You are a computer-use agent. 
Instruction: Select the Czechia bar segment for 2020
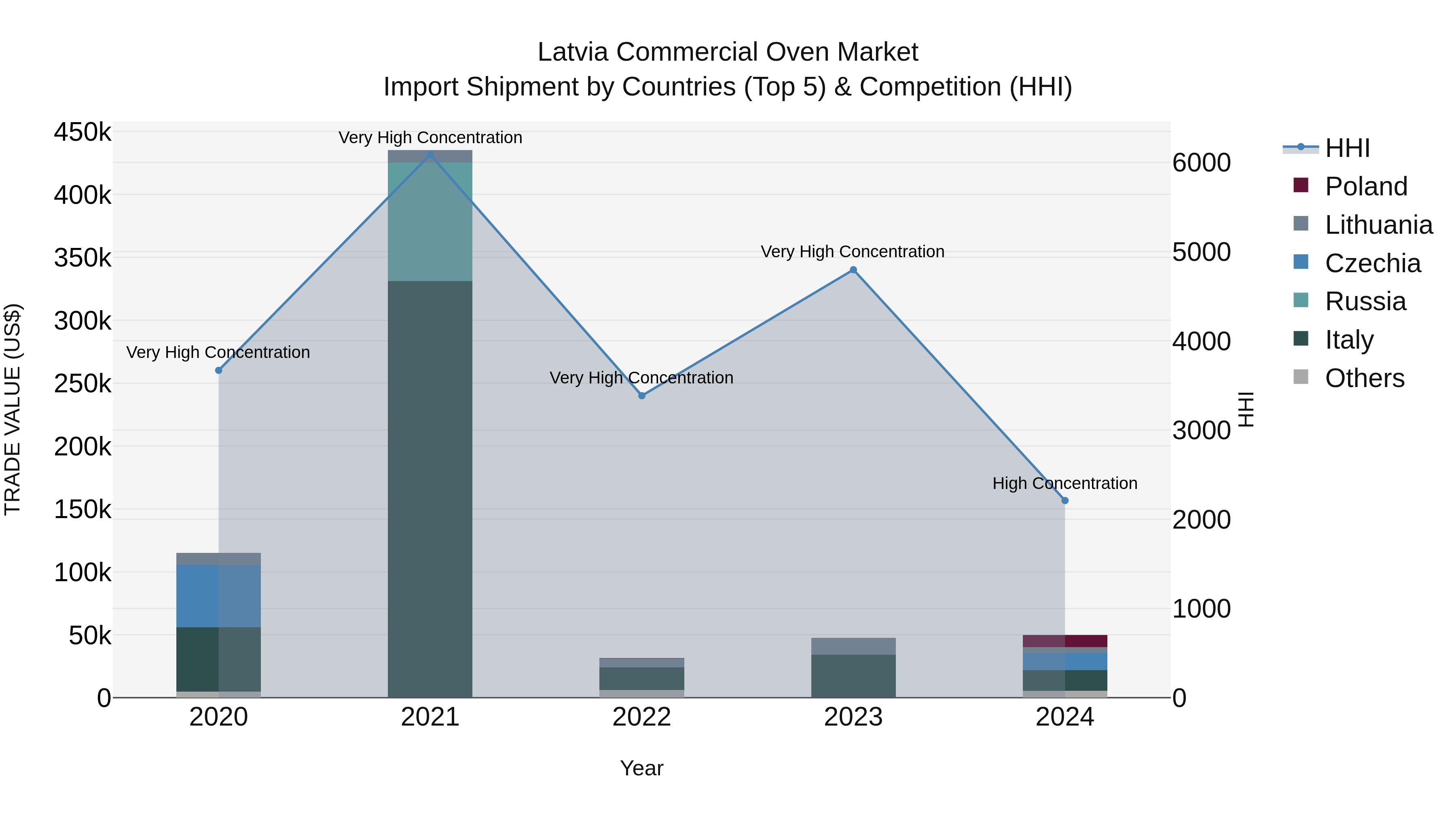click(219, 596)
